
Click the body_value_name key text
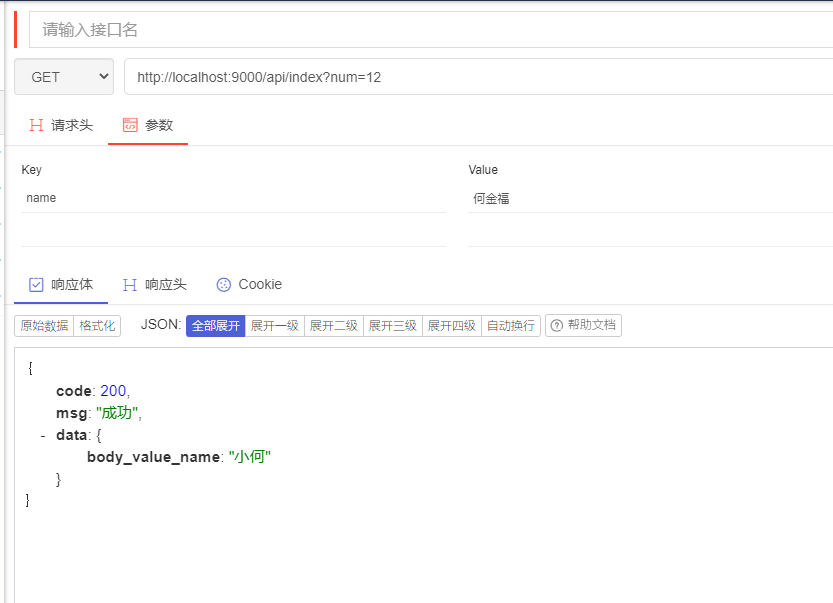[x=154, y=457]
